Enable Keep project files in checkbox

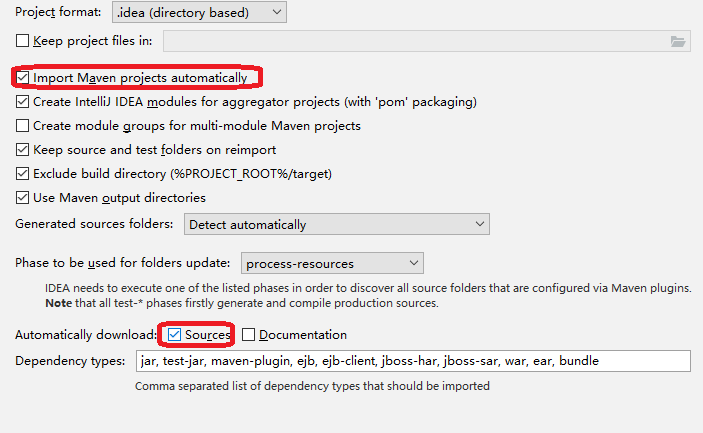23,42
